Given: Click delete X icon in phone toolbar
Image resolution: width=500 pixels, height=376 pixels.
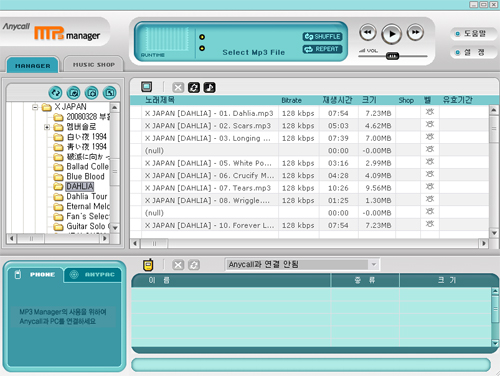Looking at the screenshot, I should tap(178, 265).
